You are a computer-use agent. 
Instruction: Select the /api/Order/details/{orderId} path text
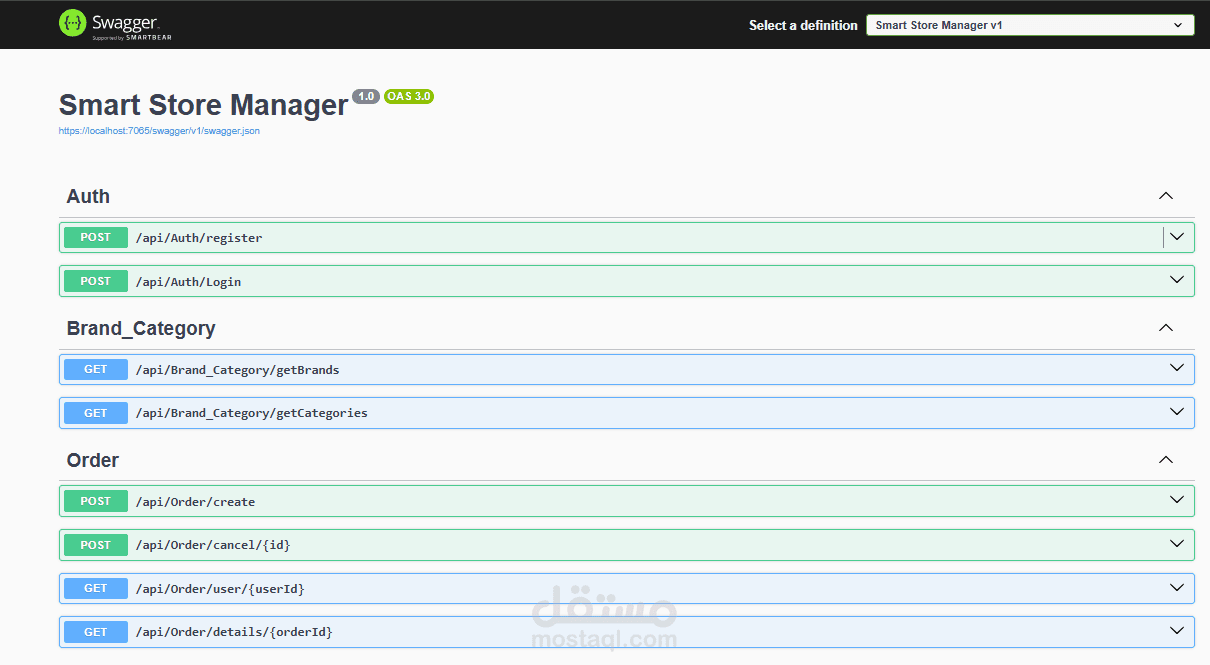(x=234, y=632)
